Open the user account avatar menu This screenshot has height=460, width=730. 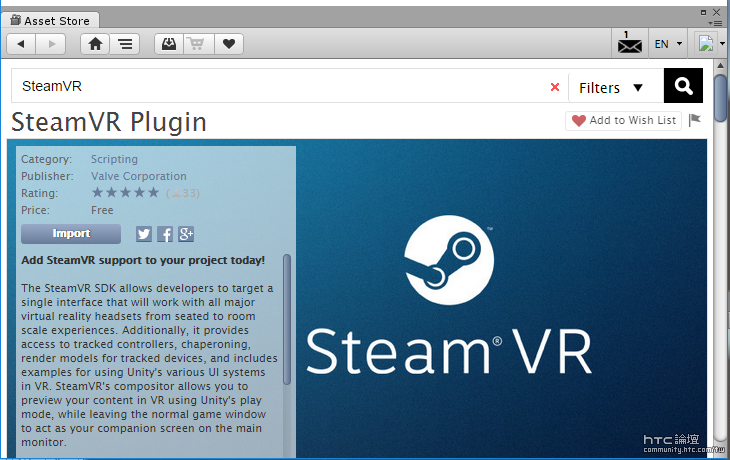click(709, 44)
